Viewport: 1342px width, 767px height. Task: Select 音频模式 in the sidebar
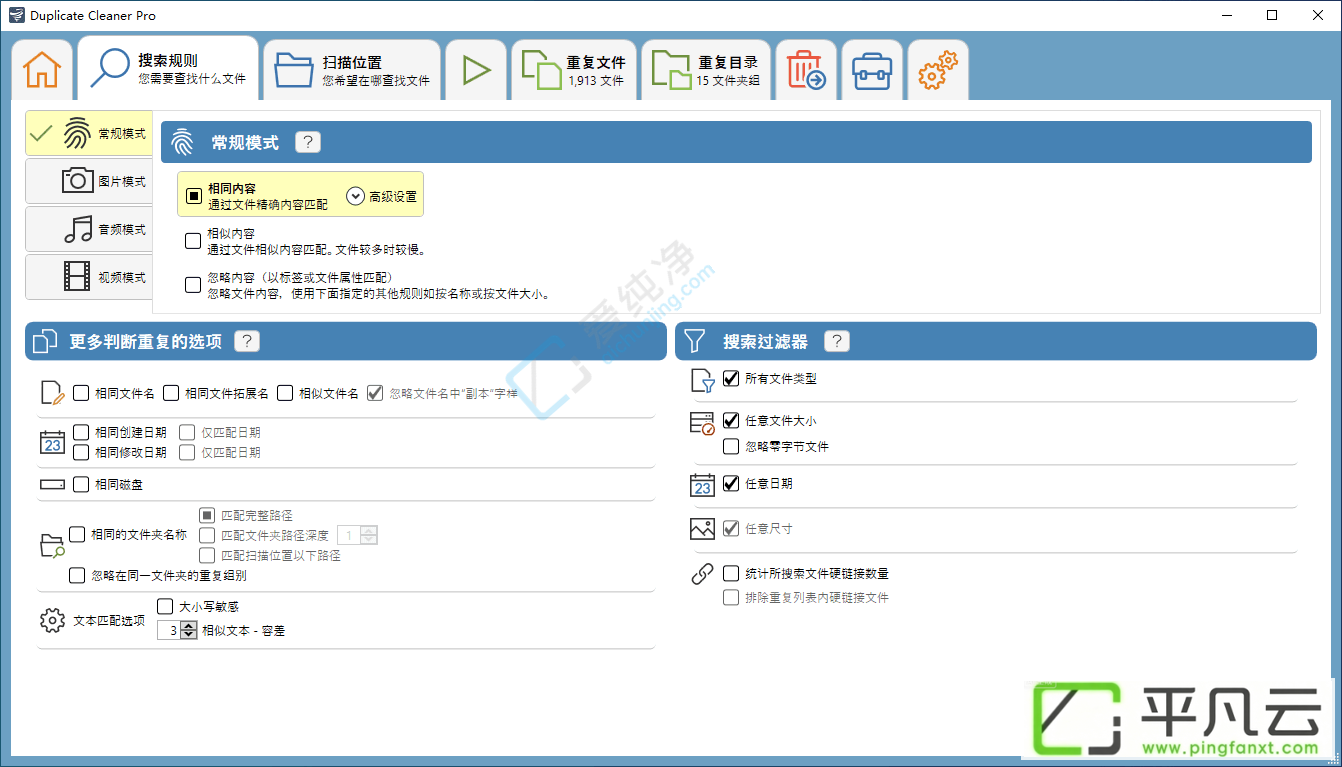coord(89,229)
